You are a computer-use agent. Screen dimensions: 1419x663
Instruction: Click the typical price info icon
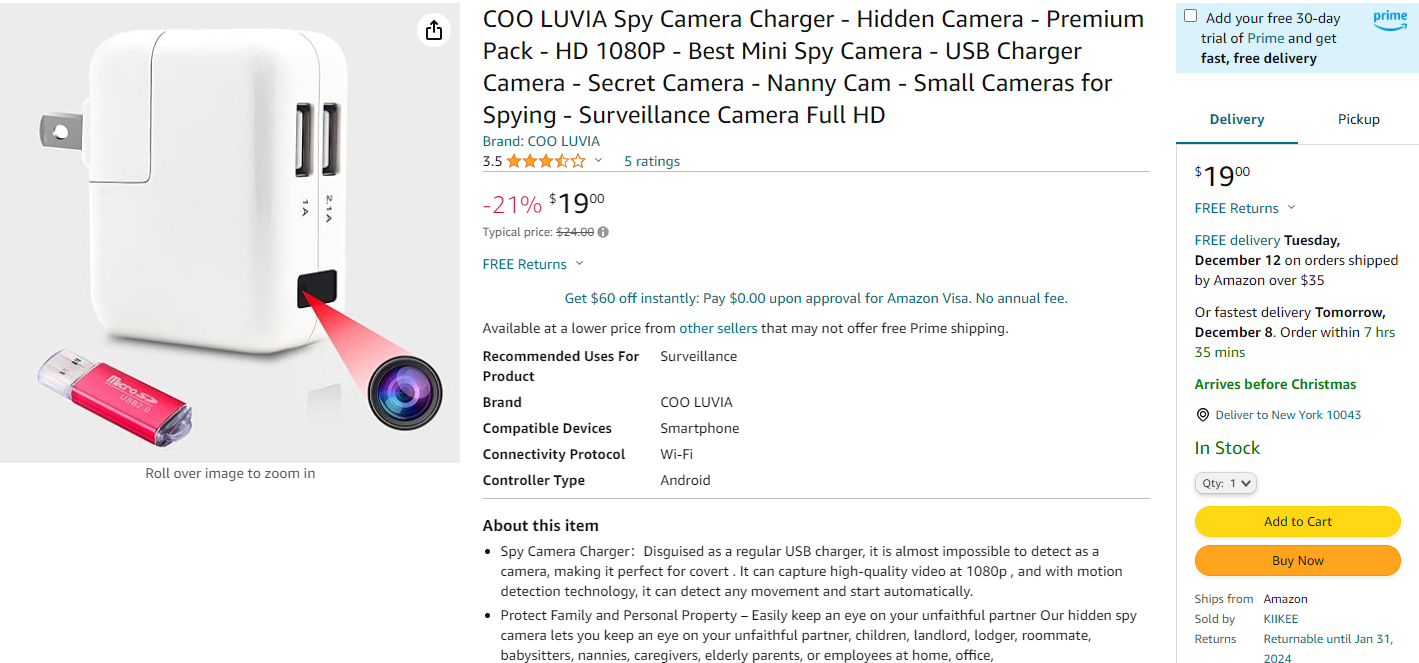point(603,232)
